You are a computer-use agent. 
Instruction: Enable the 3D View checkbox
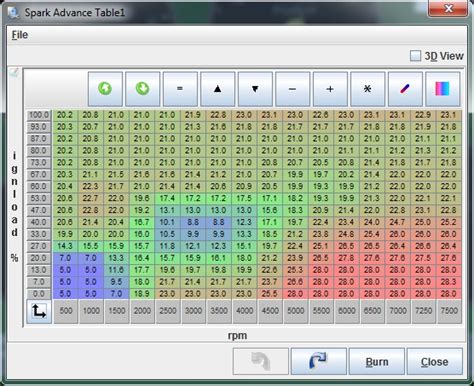pos(415,56)
